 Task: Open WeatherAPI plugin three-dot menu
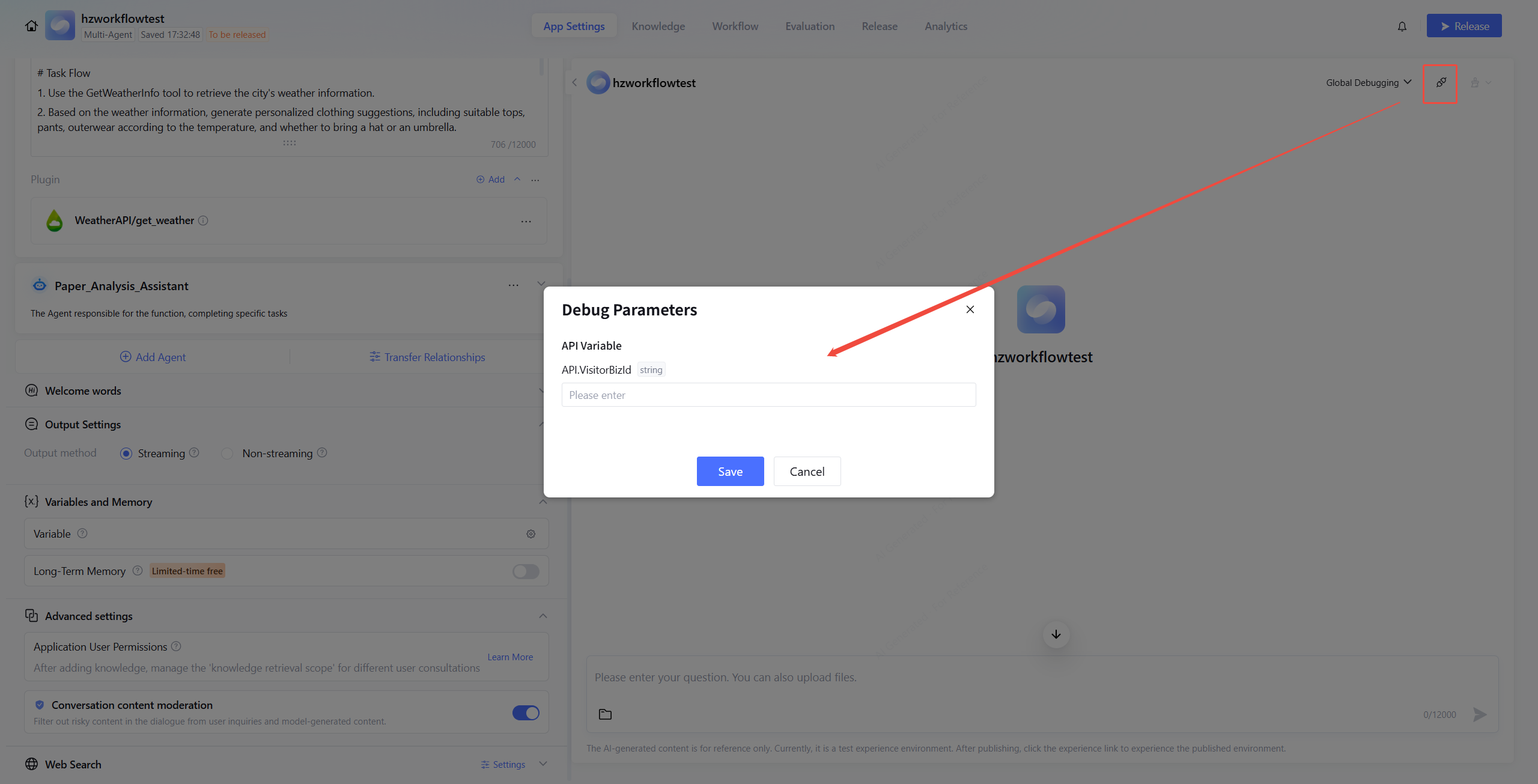tap(526, 221)
